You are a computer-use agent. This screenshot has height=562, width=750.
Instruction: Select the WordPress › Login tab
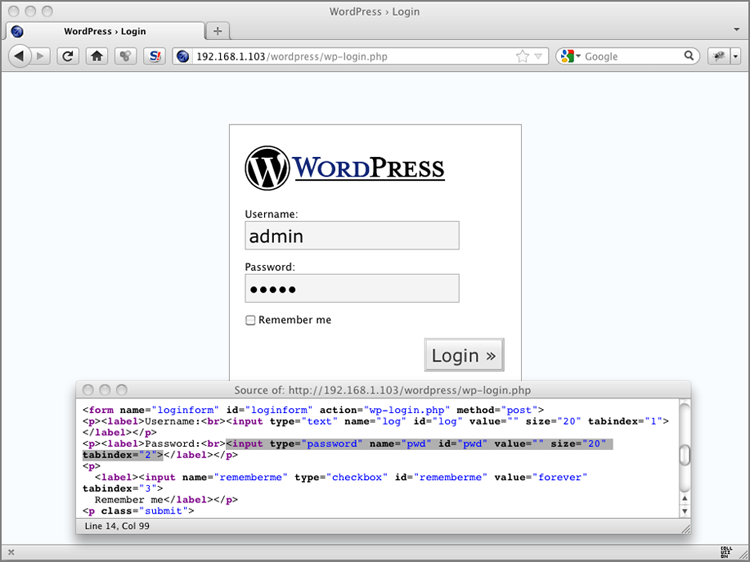click(x=101, y=31)
